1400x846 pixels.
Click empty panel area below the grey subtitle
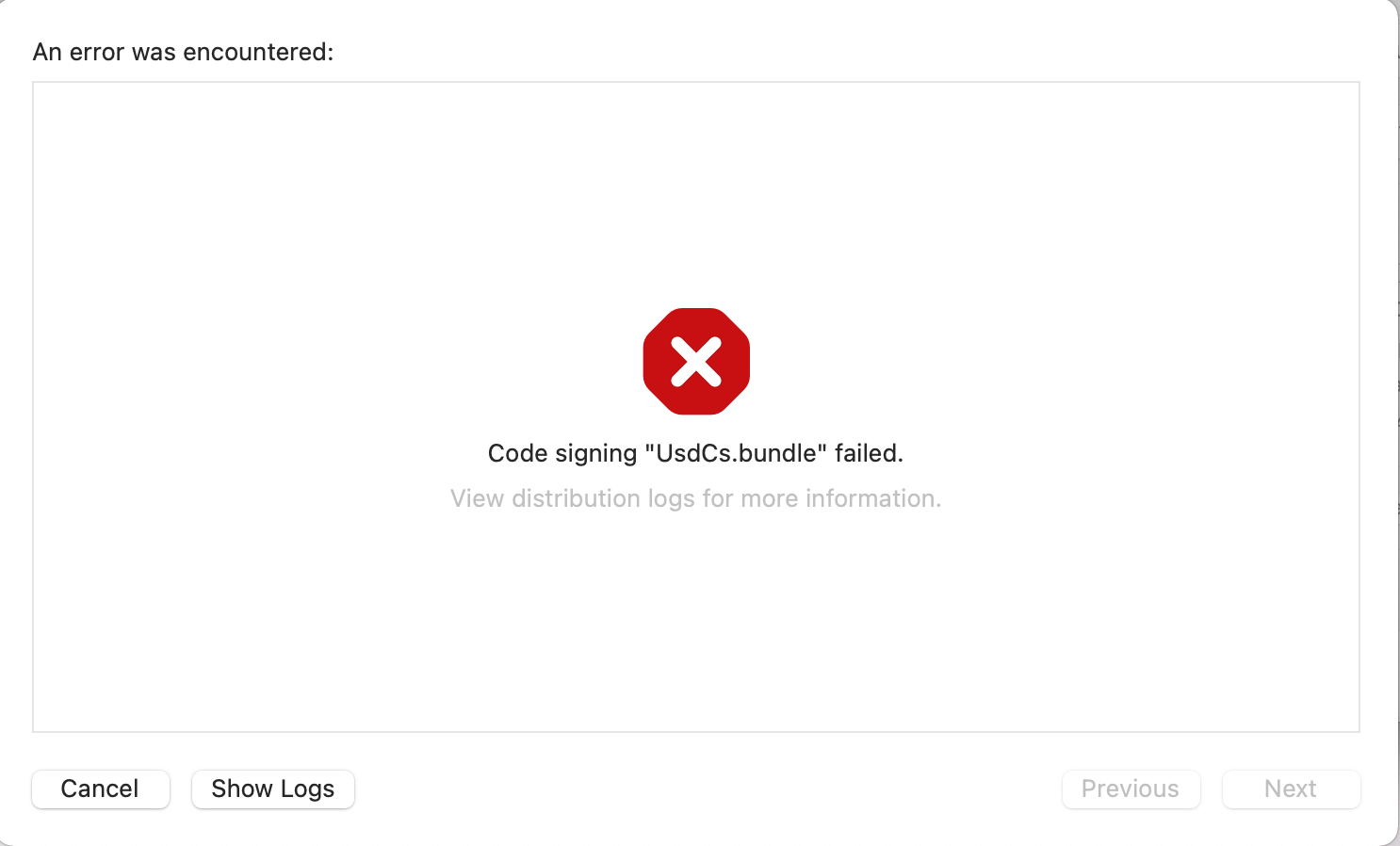click(x=696, y=622)
